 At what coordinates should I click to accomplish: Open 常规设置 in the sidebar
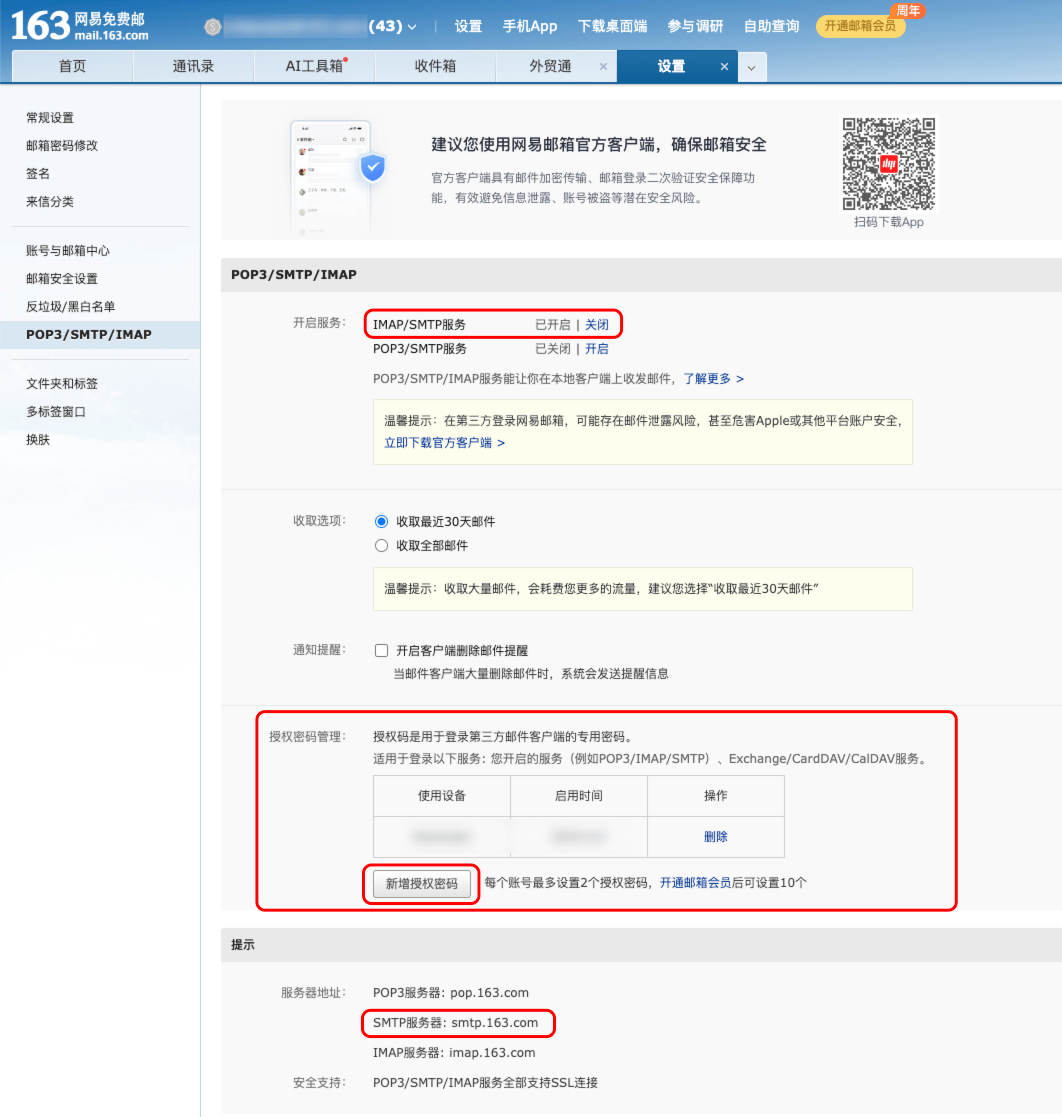tap(50, 118)
